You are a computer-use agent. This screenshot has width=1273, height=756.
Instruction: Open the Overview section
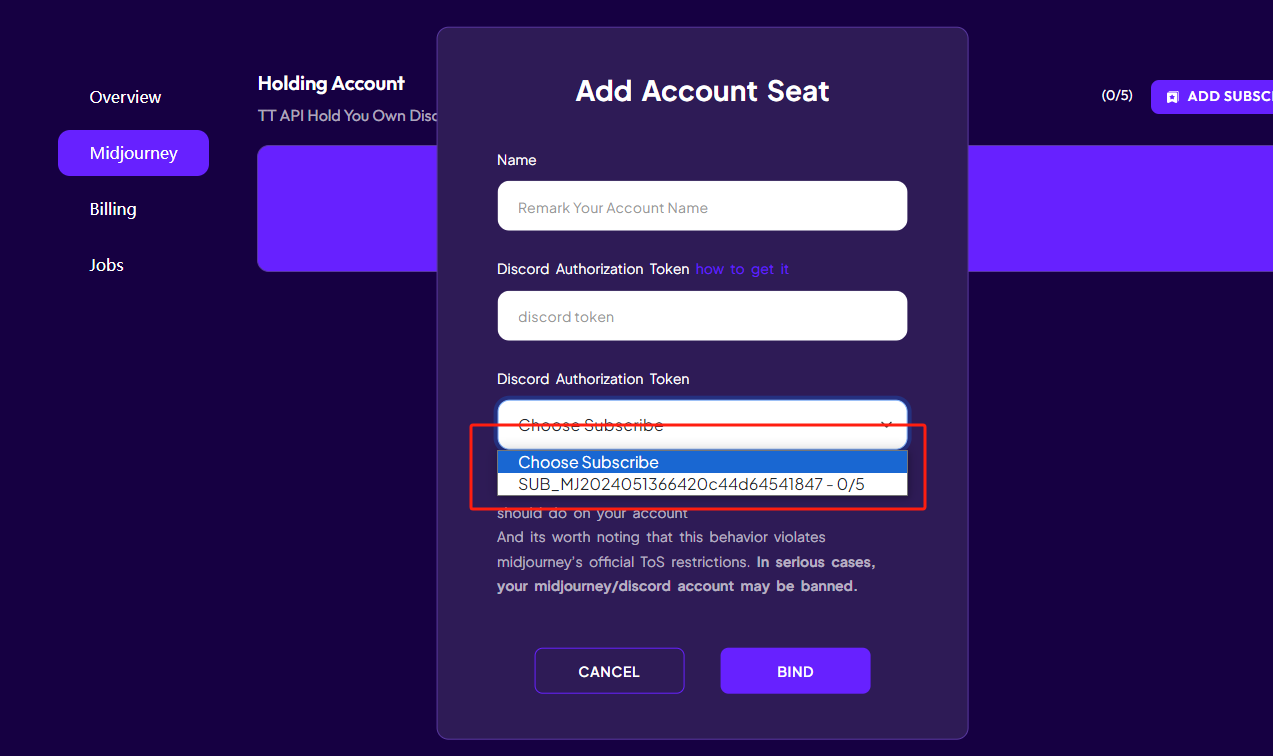[125, 96]
